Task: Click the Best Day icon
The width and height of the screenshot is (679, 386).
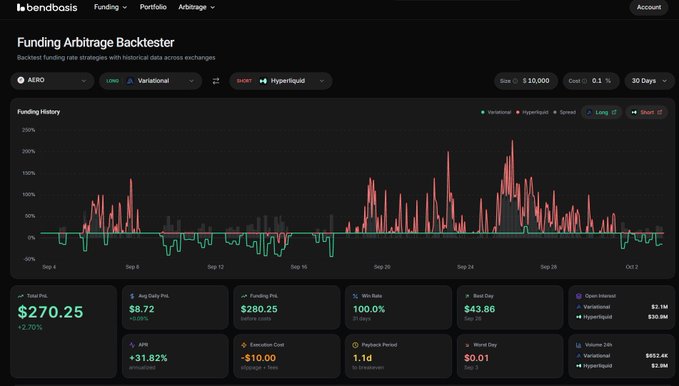Action: 467,296
